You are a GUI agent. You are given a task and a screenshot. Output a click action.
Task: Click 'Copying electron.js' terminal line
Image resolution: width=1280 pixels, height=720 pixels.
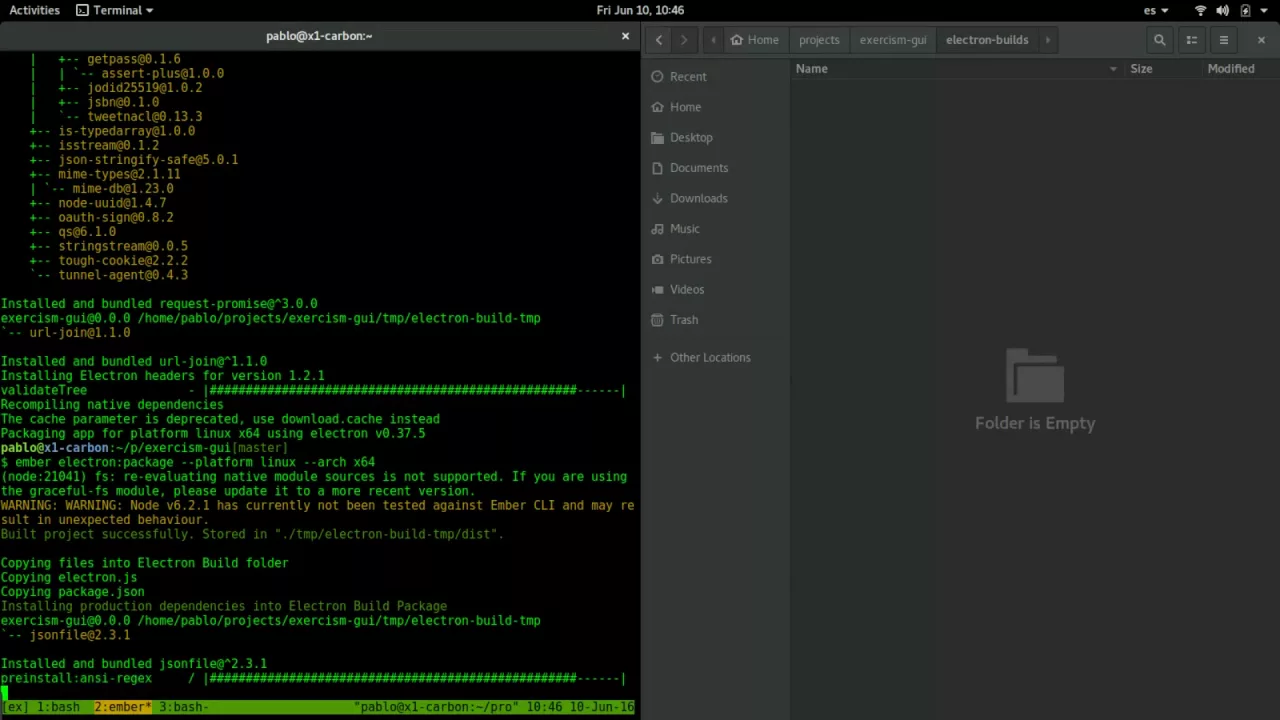pyautogui.click(x=69, y=577)
